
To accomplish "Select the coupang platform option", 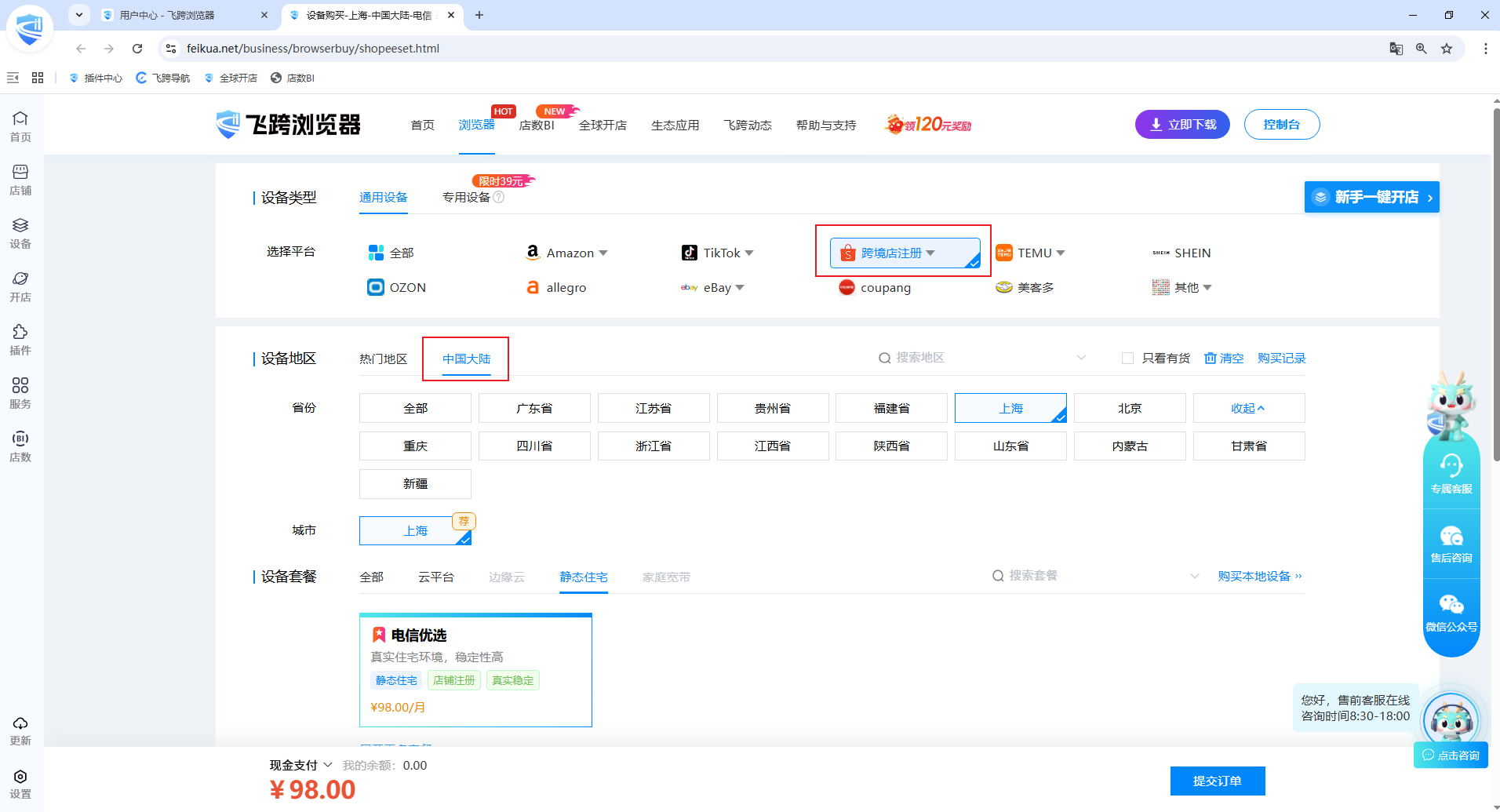I will [x=874, y=287].
